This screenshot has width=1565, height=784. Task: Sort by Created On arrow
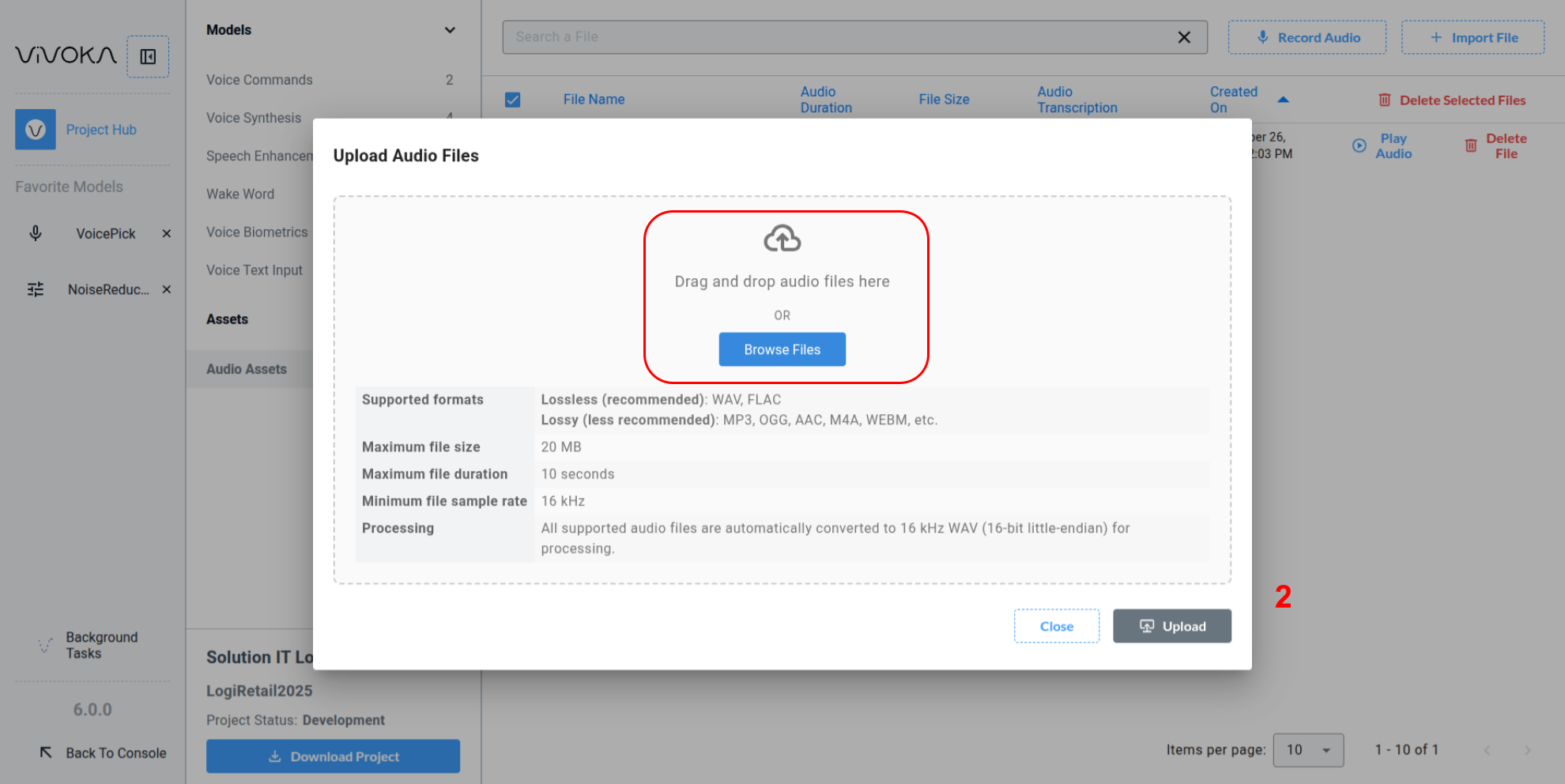click(1283, 100)
